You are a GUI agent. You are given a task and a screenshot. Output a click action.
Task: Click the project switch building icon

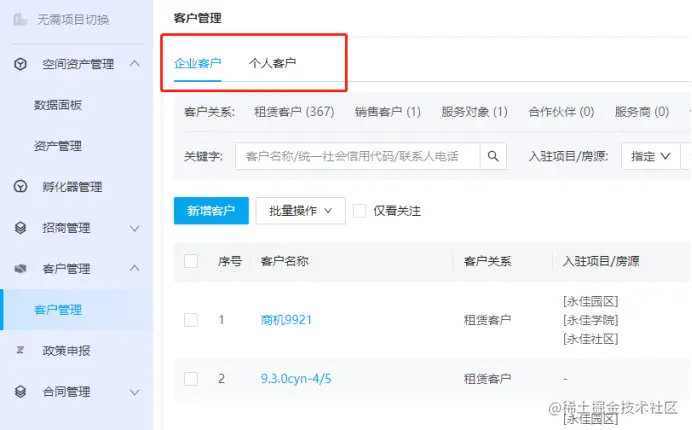tap(20, 19)
